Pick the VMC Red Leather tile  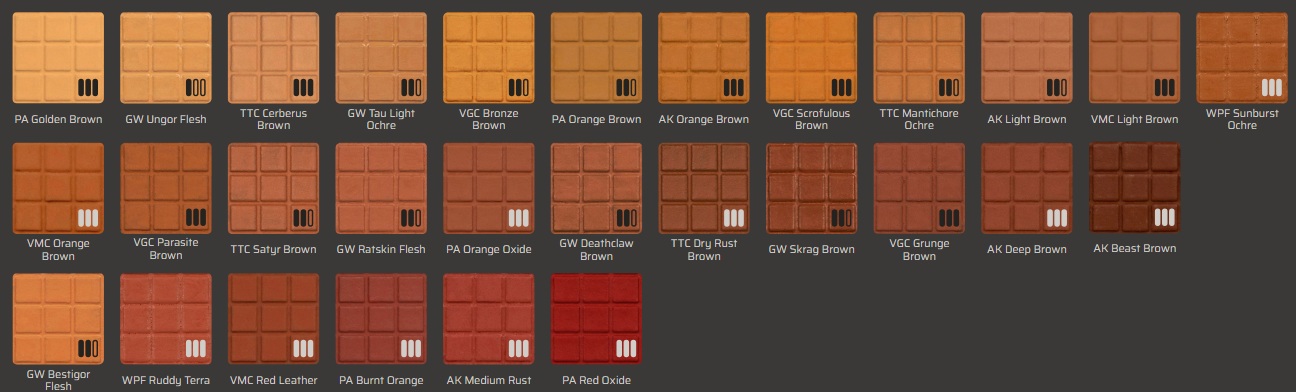click(273, 319)
